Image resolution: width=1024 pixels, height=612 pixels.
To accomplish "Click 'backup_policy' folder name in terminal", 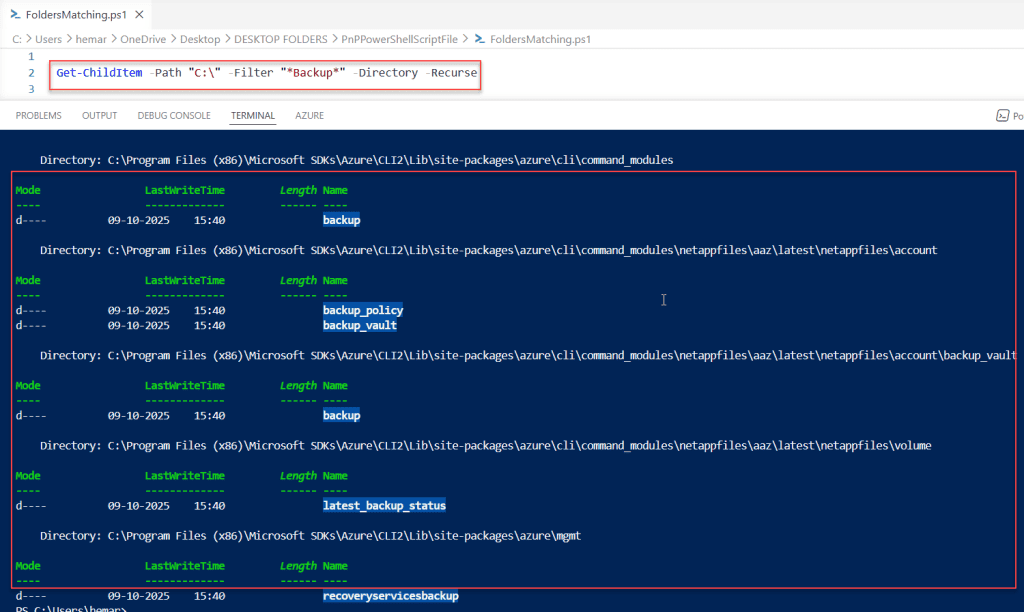I will click(x=363, y=310).
